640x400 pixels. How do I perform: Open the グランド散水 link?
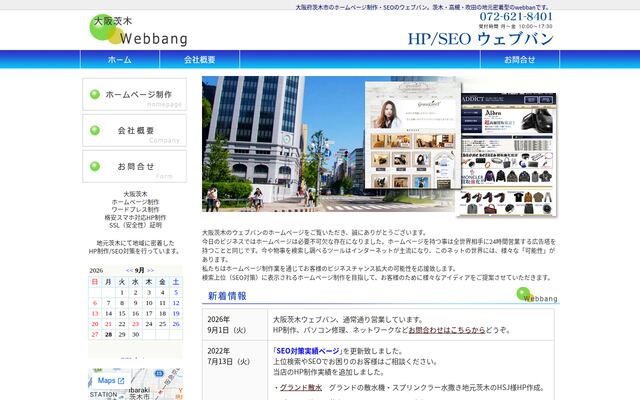click(301, 387)
